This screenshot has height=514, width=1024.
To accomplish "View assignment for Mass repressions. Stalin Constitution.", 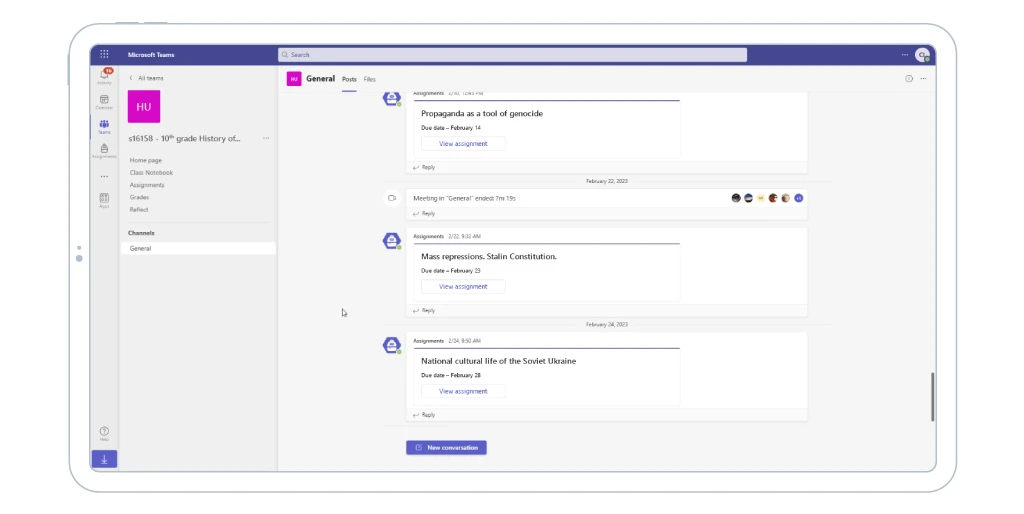I will click(463, 287).
